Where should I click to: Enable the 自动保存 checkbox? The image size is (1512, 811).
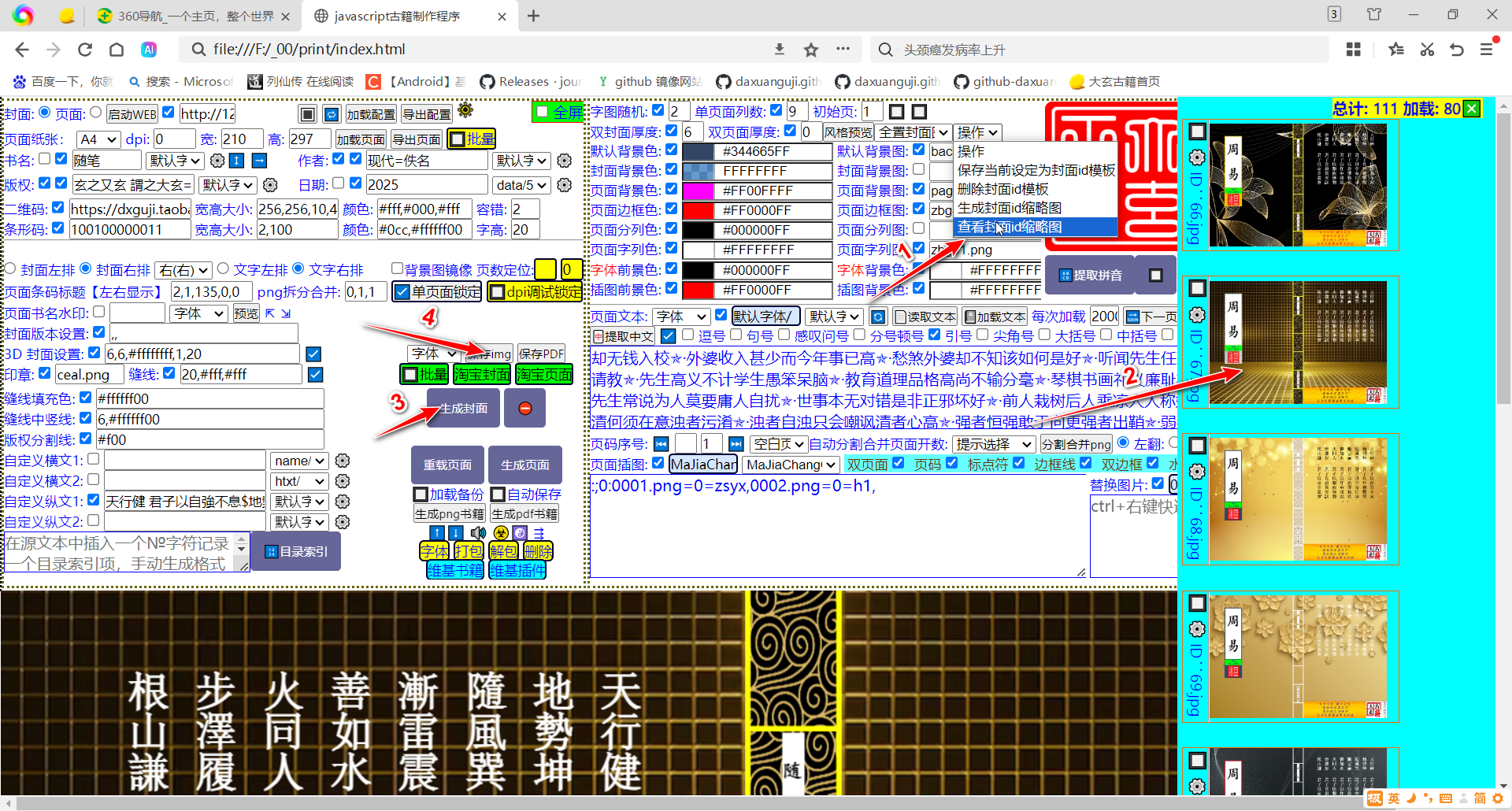pos(498,494)
